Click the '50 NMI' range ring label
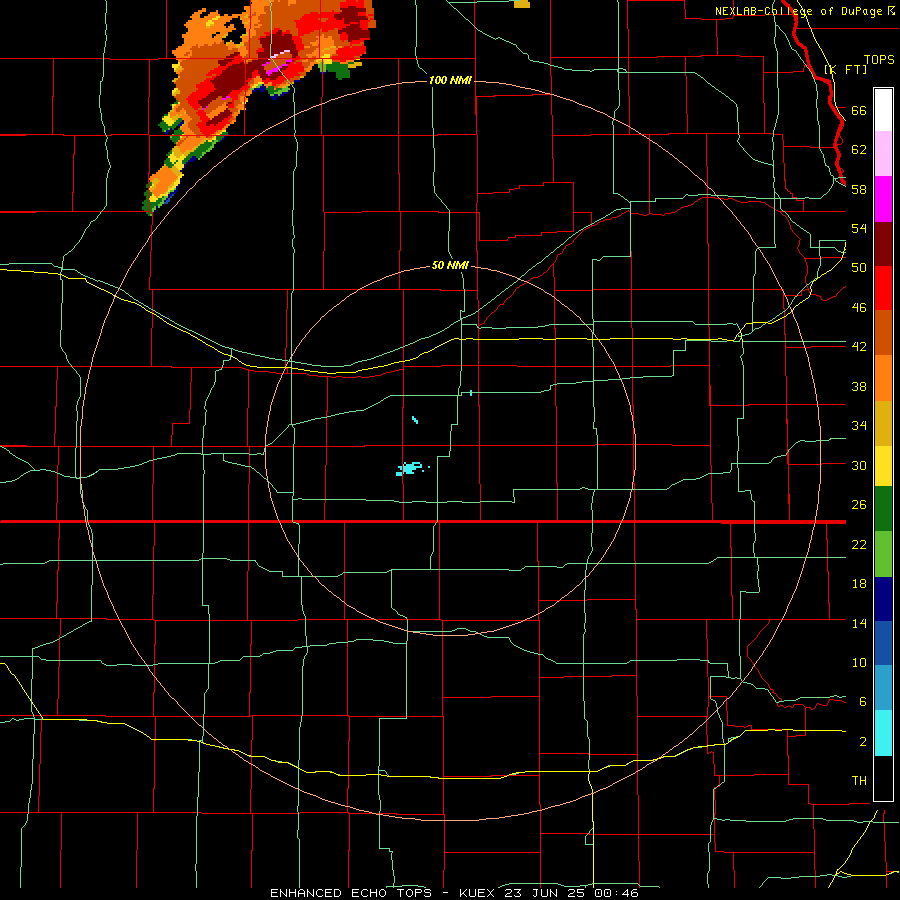Image resolution: width=900 pixels, height=900 pixels. click(x=450, y=266)
